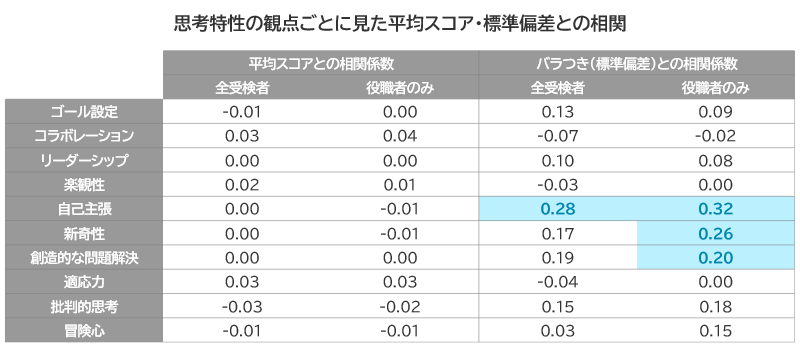Click the chart title text
Viewport: 800px width, 362px height.
click(400, 23)
